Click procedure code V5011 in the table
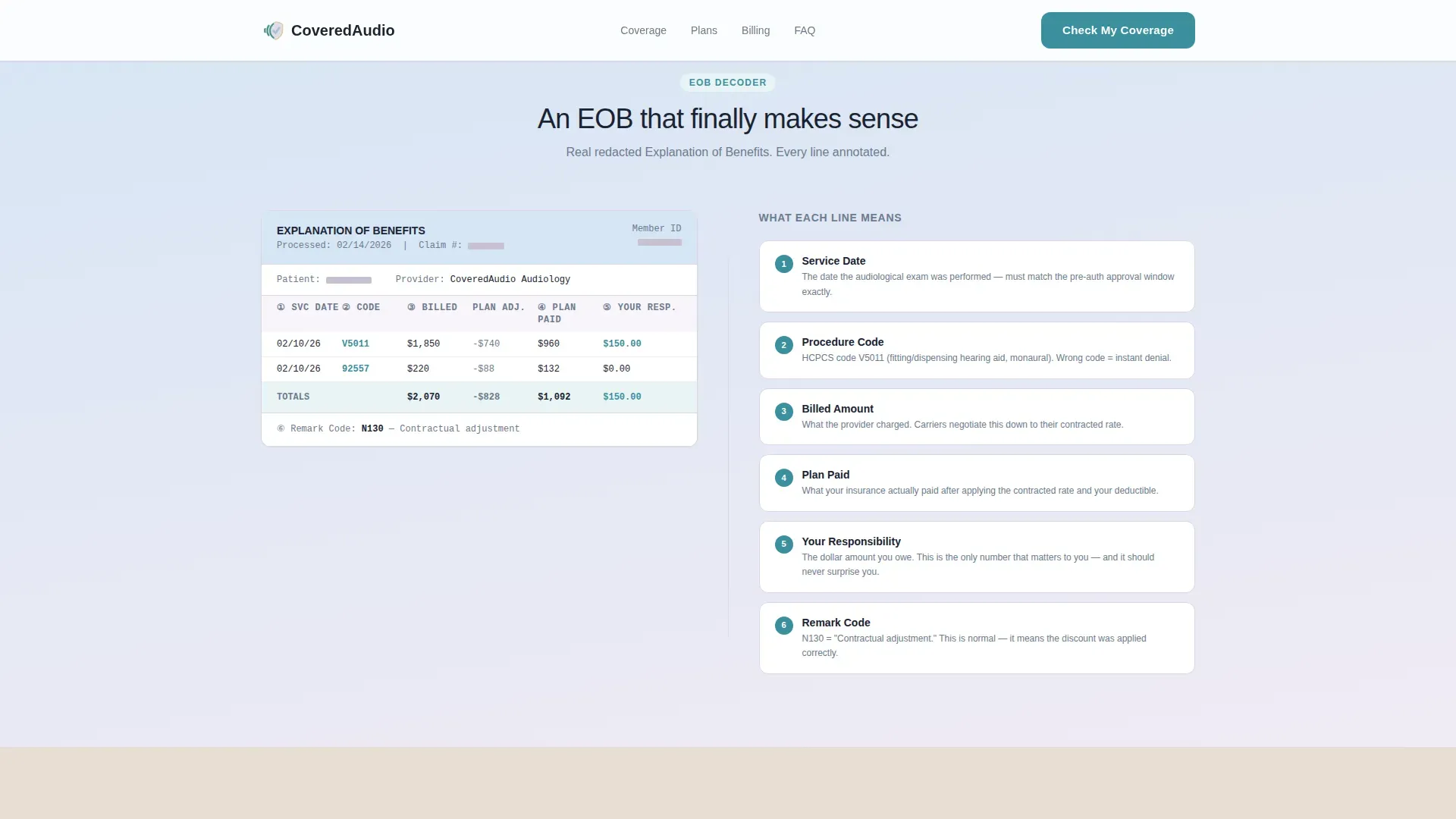1456x819 pixels. tap(356, 344)
